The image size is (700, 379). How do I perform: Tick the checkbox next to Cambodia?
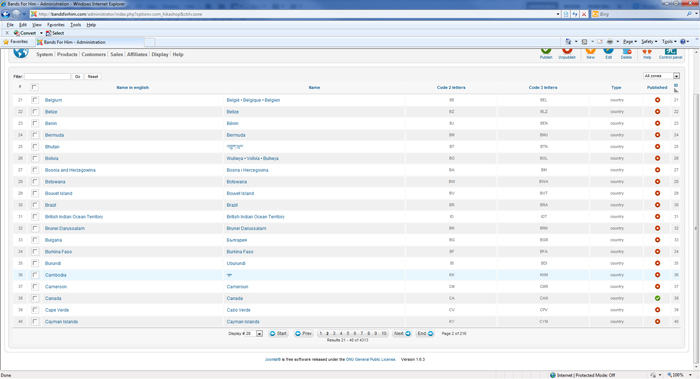(35, 275)
